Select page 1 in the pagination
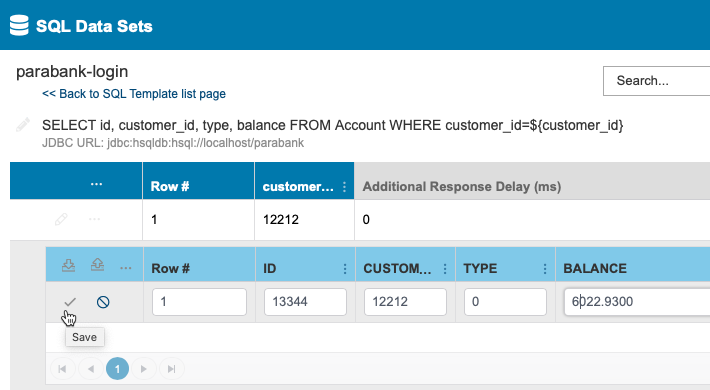Viewport: 710px width, 390px height. [x=117, y=369]
